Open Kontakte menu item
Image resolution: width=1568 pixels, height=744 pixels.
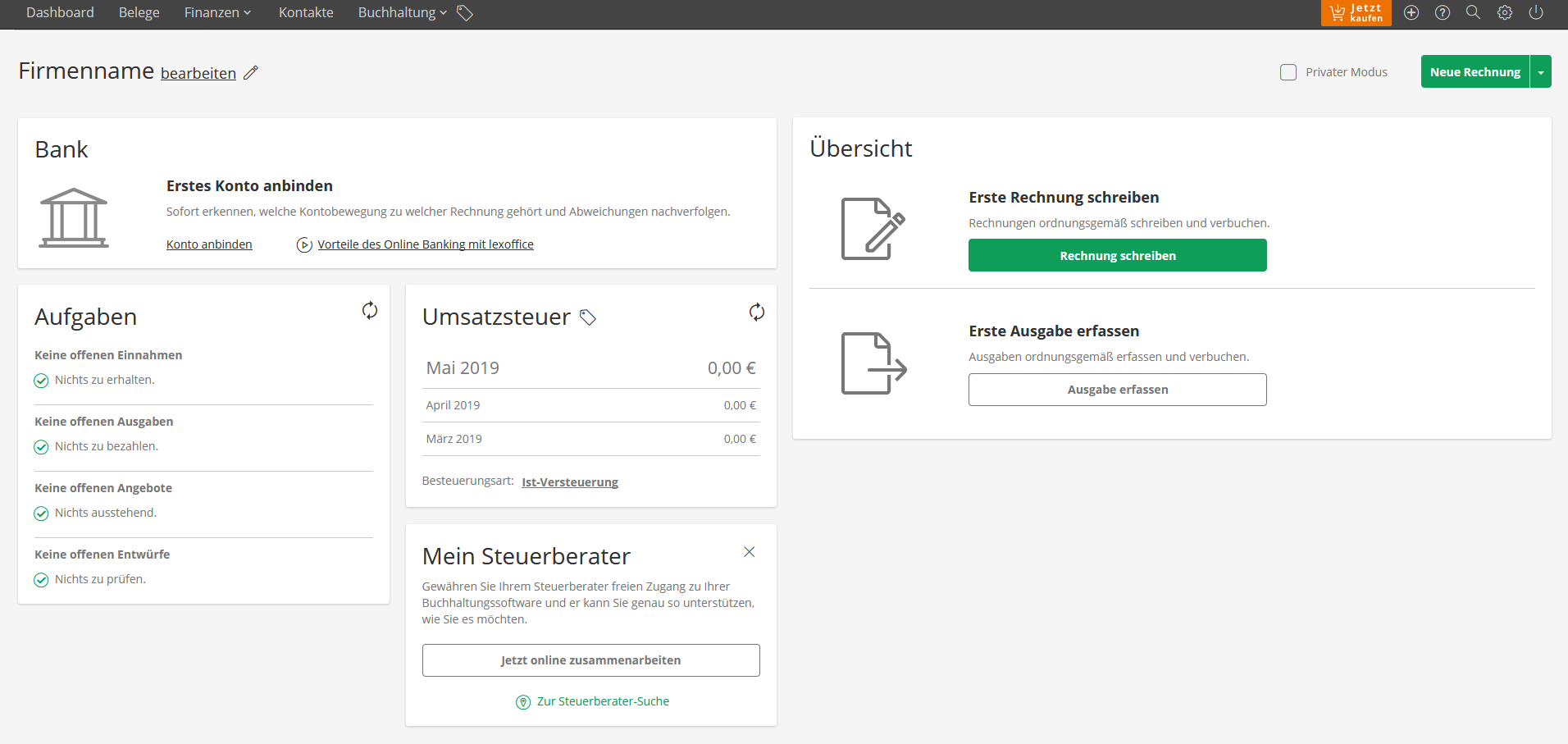coord(306,13)
